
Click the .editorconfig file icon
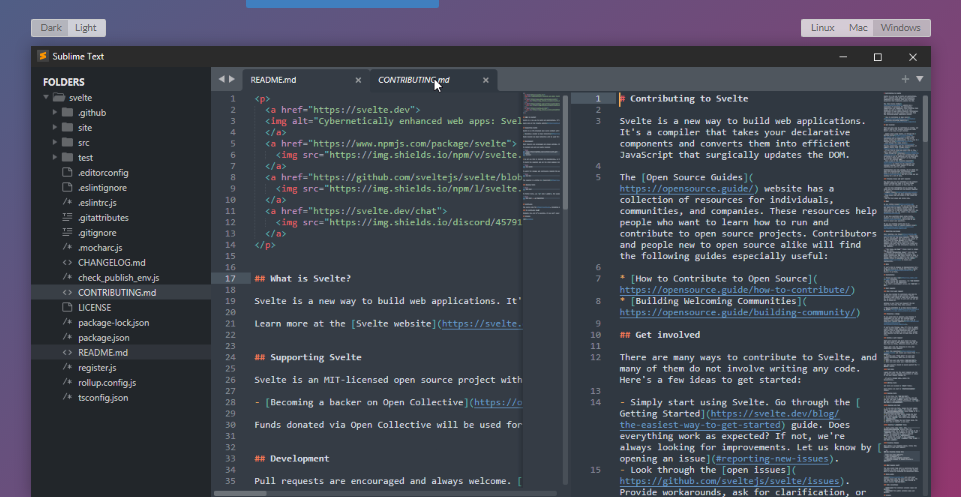(x=67, y=173)
